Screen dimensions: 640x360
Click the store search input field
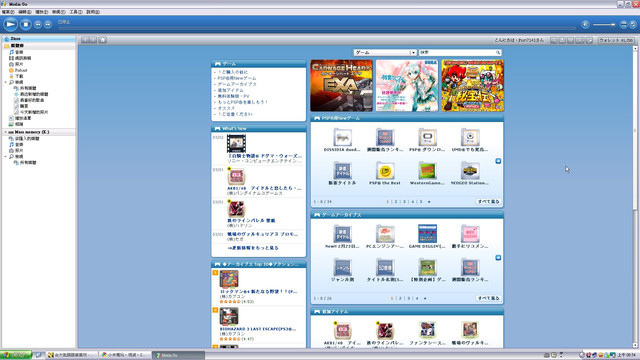(x=457, y=53)
